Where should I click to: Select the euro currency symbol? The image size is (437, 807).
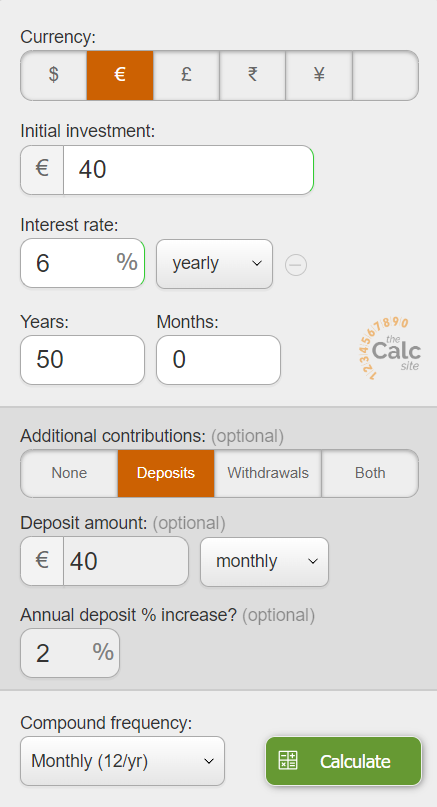click(120, 75)
